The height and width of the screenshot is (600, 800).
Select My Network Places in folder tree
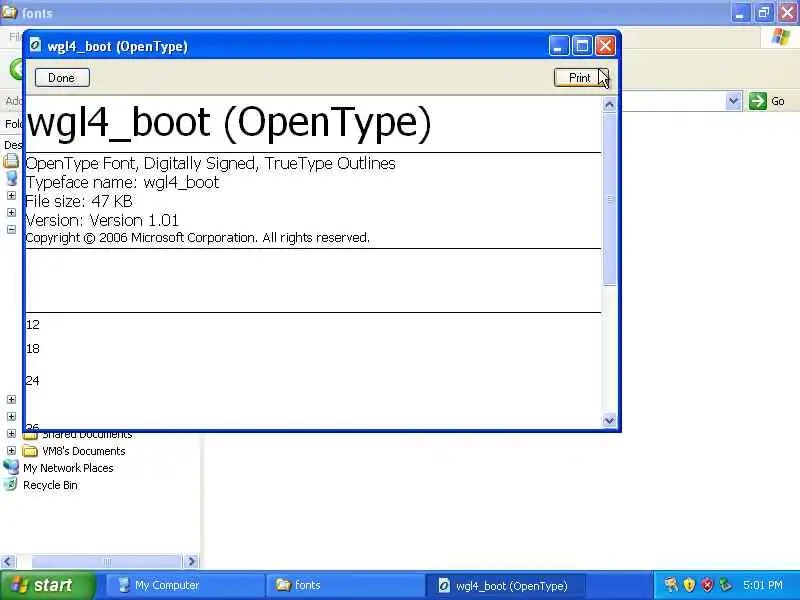68,468
